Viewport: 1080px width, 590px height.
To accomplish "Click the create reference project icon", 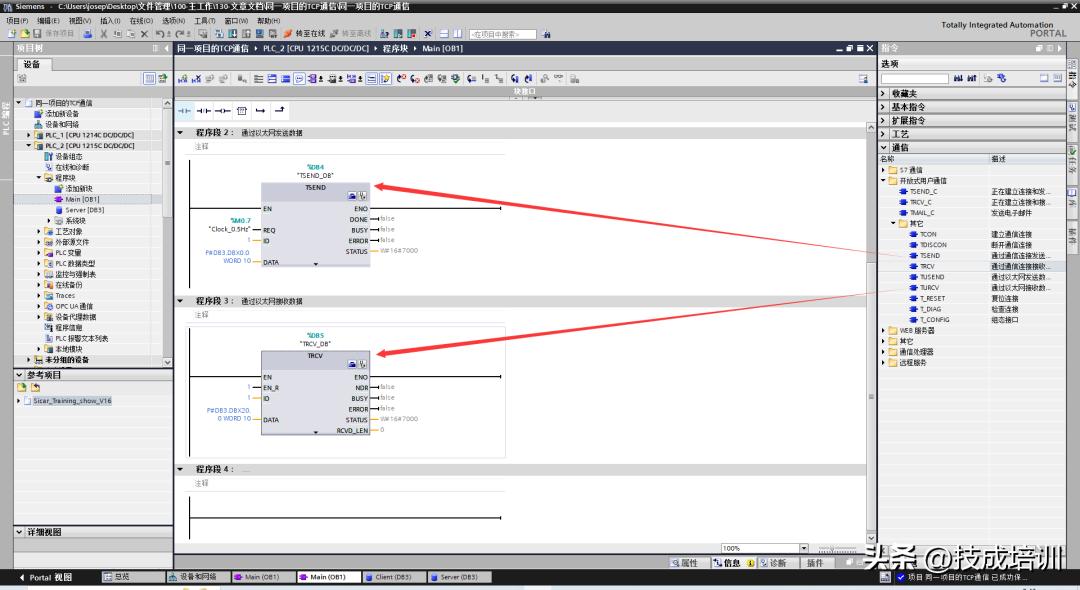I will pyautogui.click(x=22, y=388).
